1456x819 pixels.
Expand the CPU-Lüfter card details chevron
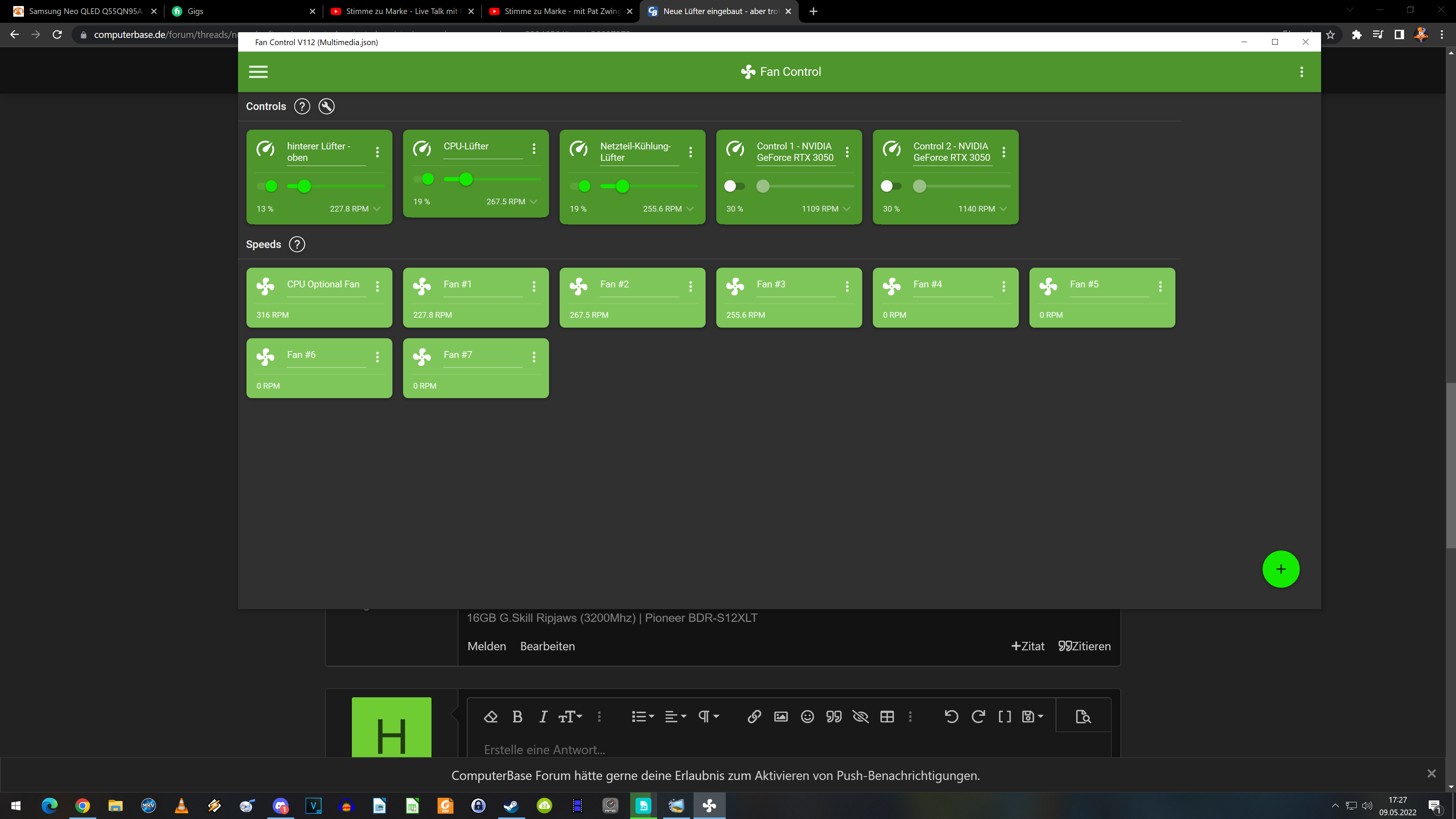pos(533,201)
